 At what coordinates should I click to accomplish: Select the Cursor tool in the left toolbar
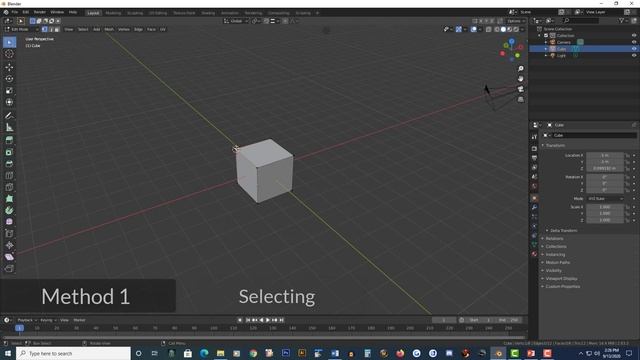click(x=9, y=54)
